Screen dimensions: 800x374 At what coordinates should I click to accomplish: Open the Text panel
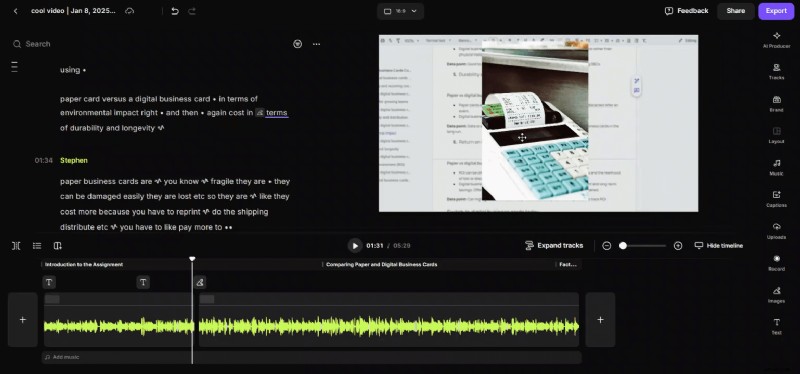click(x=777, y=327)
